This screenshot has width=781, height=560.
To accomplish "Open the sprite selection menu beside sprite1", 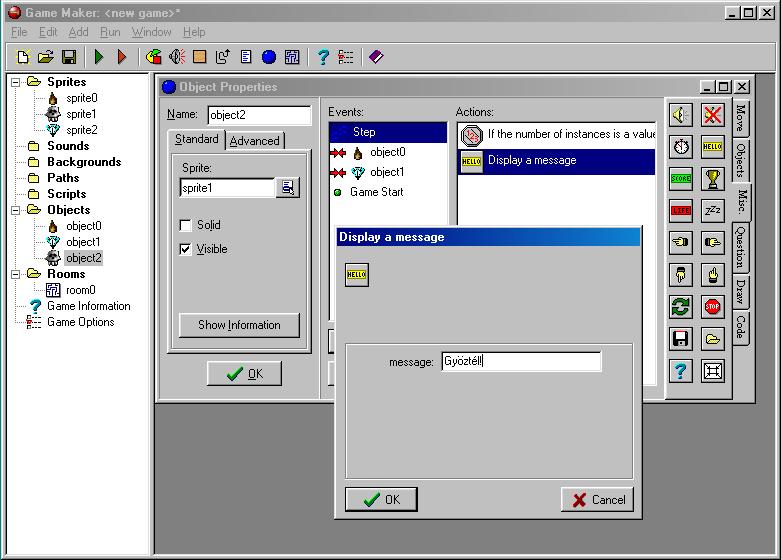I will pos(288,187).
